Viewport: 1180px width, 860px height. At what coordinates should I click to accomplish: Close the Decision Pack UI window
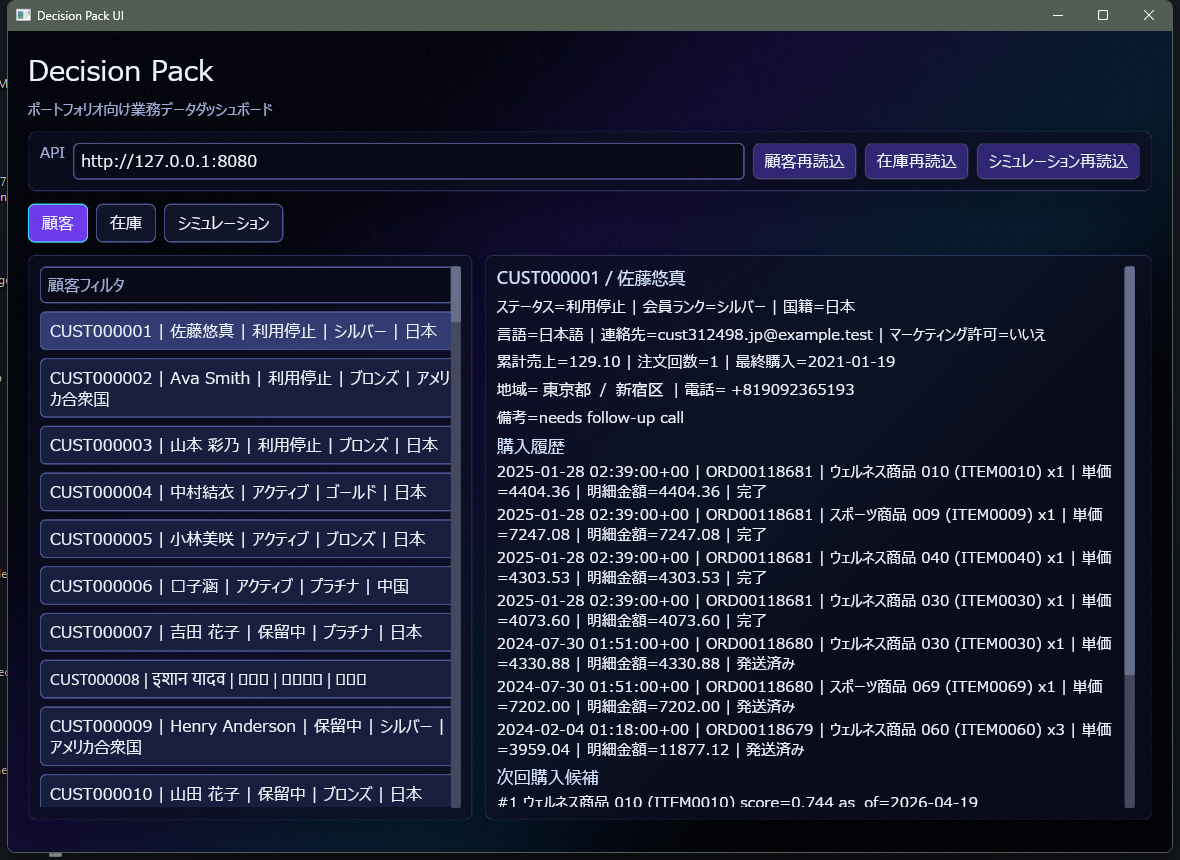click(x=1149, y=15)
